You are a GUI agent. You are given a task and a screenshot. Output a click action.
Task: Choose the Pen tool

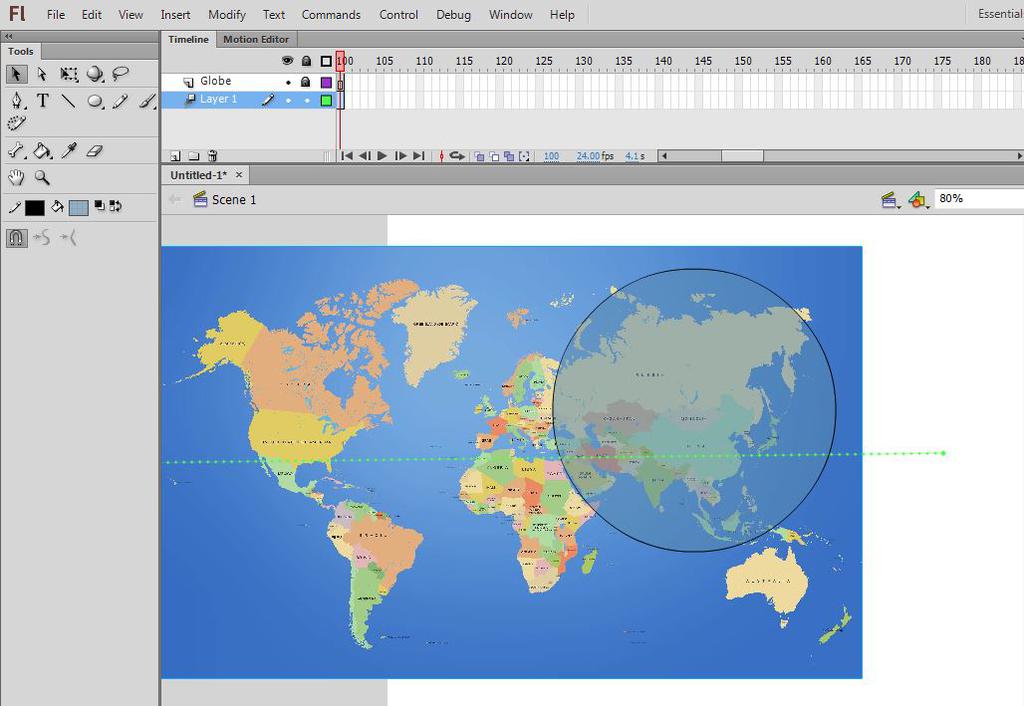[x=16, y=100]
